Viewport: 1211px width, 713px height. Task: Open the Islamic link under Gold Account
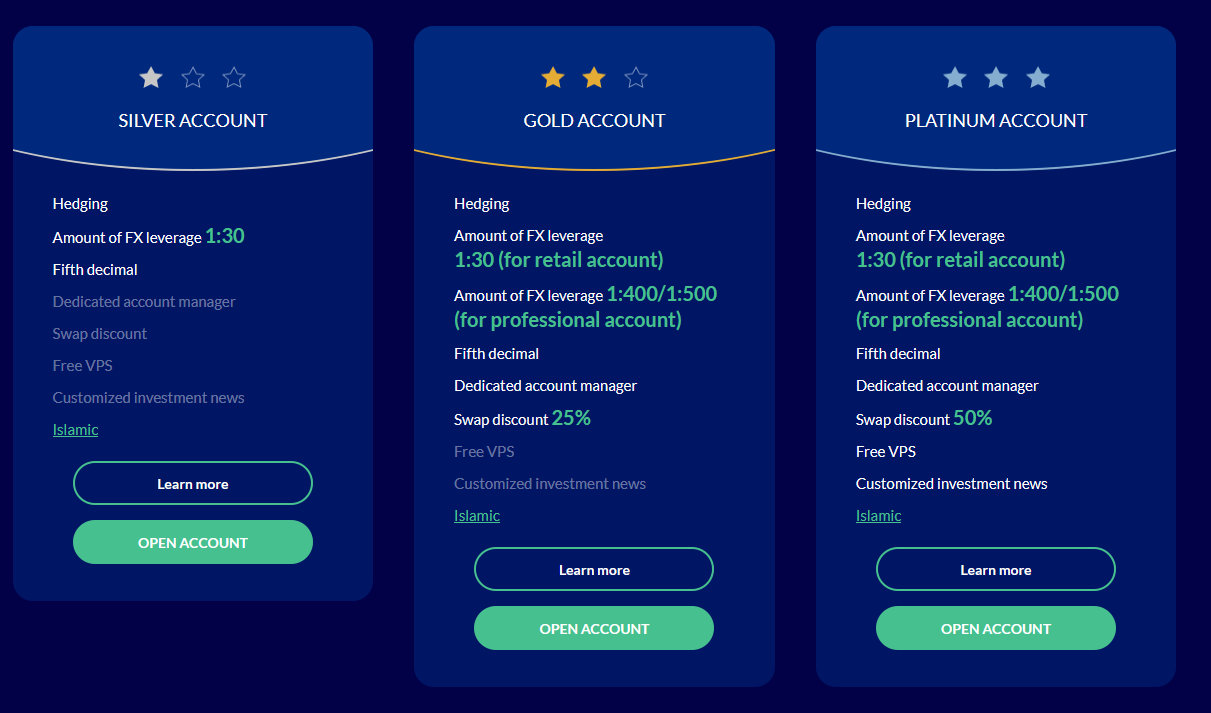(477, 516)
